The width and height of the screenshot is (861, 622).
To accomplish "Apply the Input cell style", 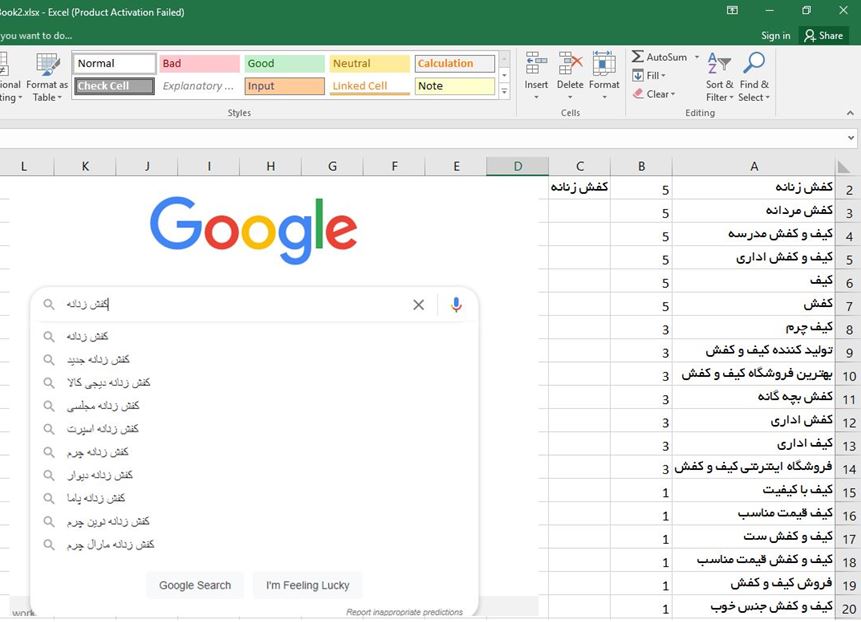I will click(x=284, y=86).
